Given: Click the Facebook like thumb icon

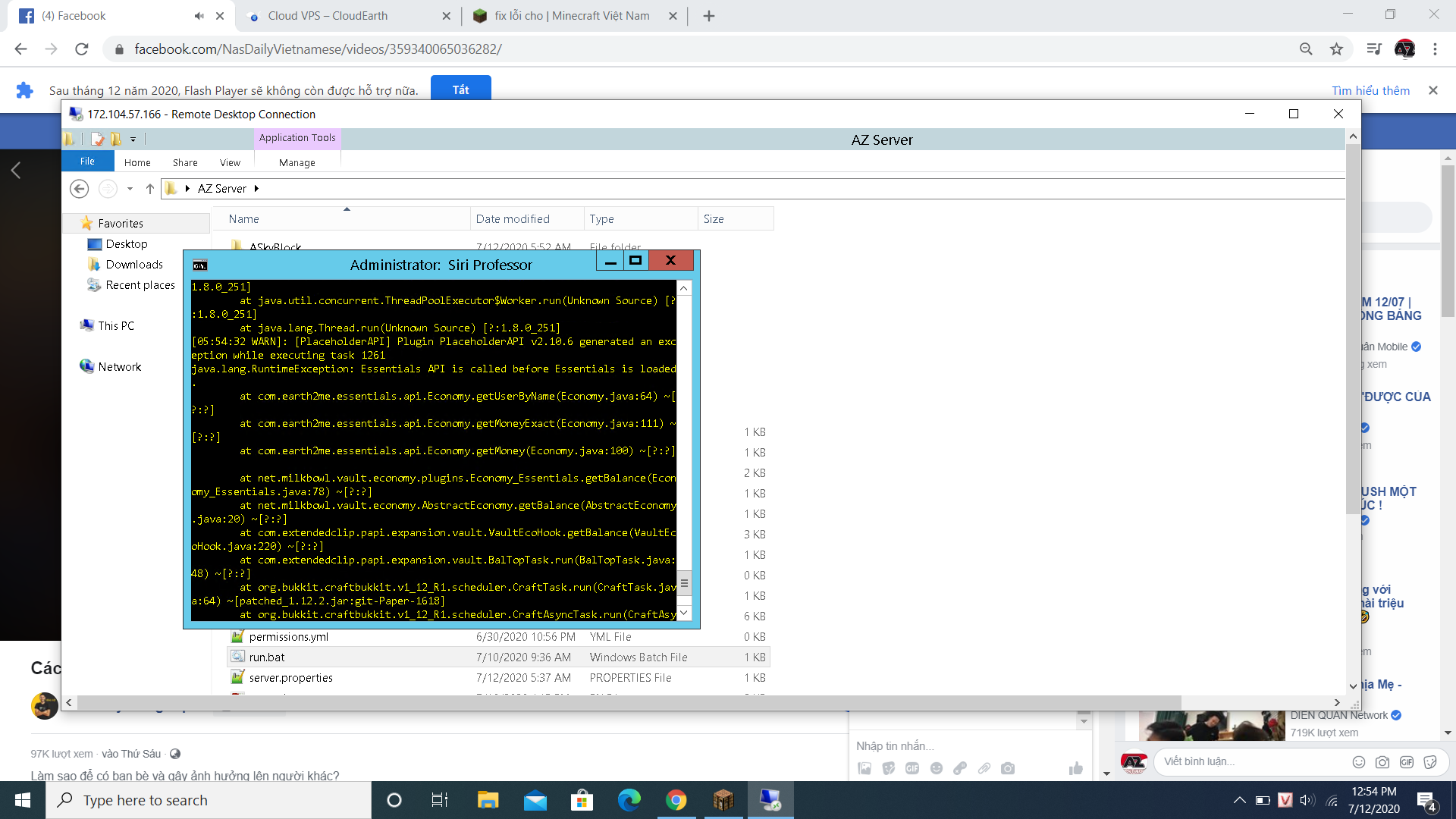Looking at the screenshot, I should coord(1075,768).
